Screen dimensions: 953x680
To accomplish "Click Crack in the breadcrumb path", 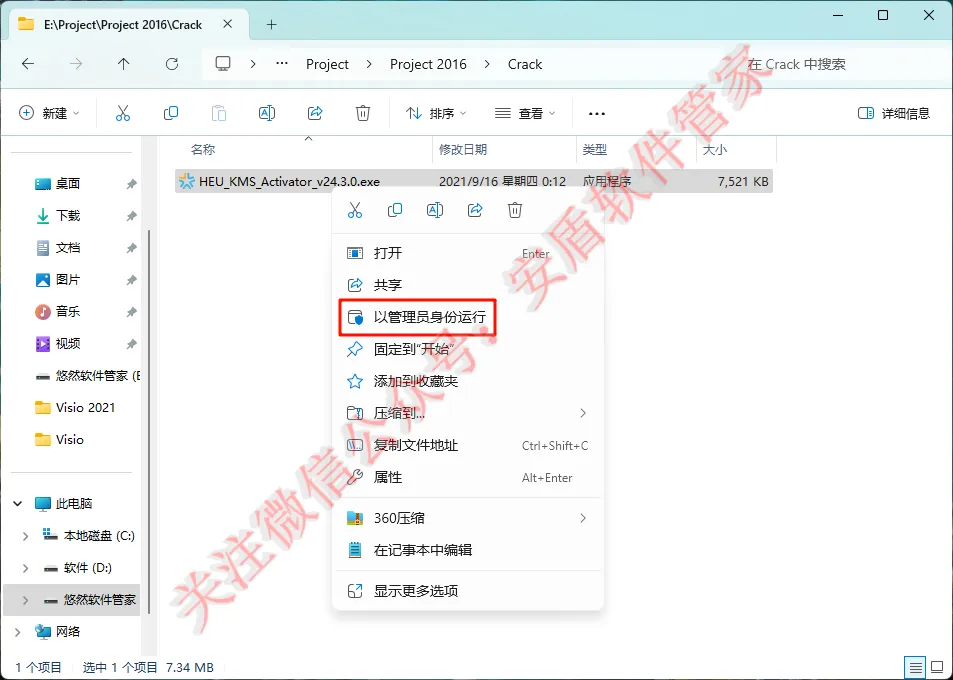I will [525, 64].
